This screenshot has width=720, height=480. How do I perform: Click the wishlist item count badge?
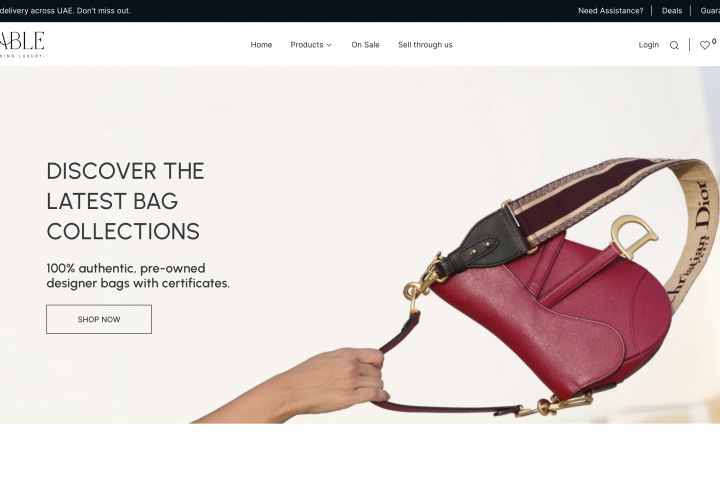[x=714, y=41]
